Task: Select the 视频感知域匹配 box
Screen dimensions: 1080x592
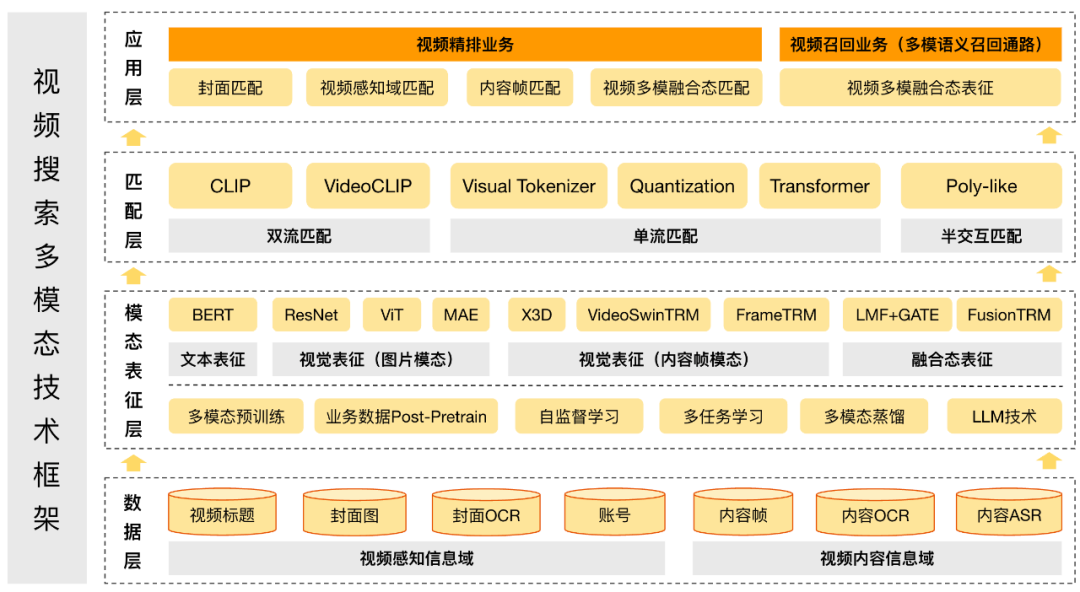Action: coord(377,88)
